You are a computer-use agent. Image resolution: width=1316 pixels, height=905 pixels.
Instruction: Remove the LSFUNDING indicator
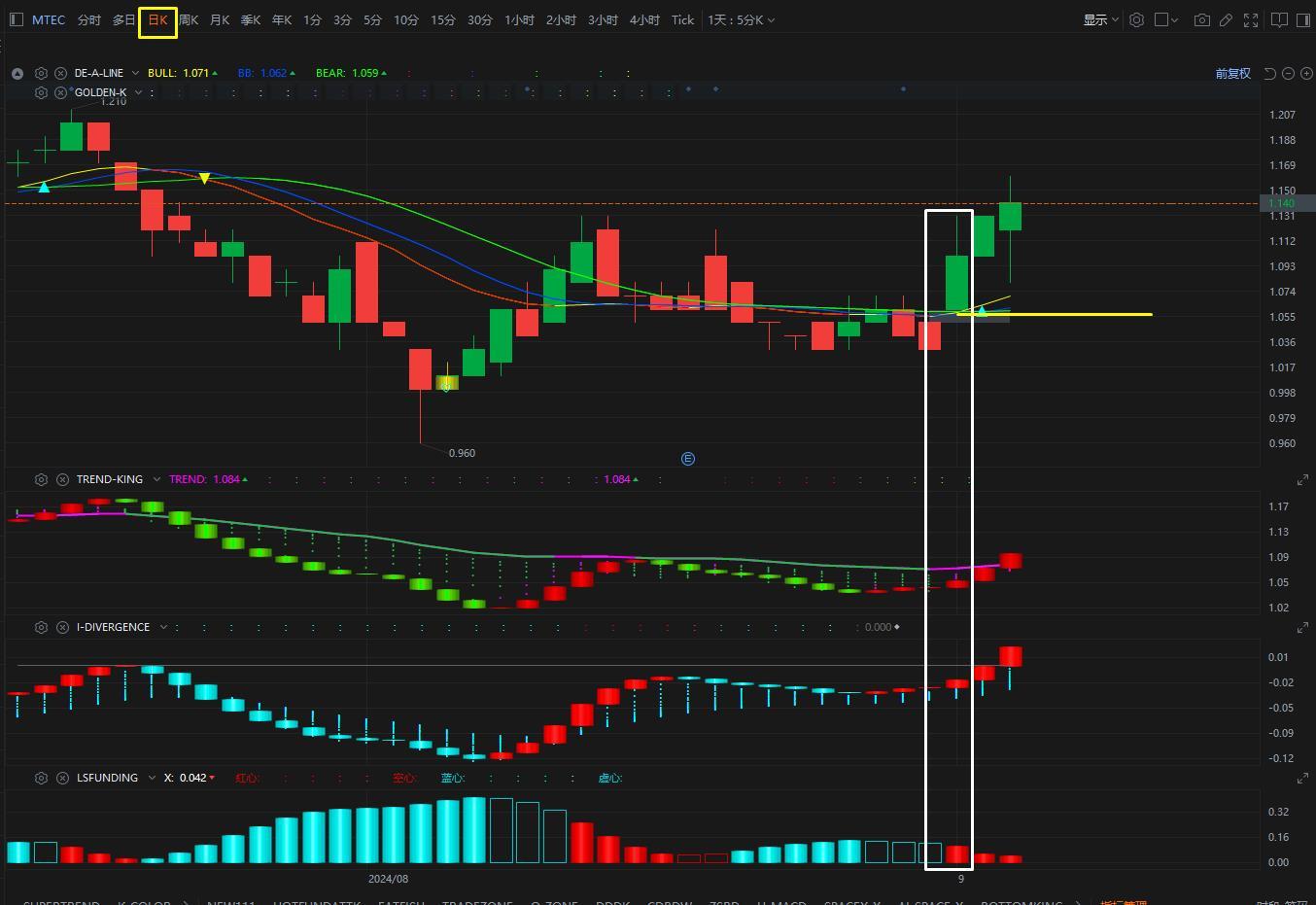62,778
